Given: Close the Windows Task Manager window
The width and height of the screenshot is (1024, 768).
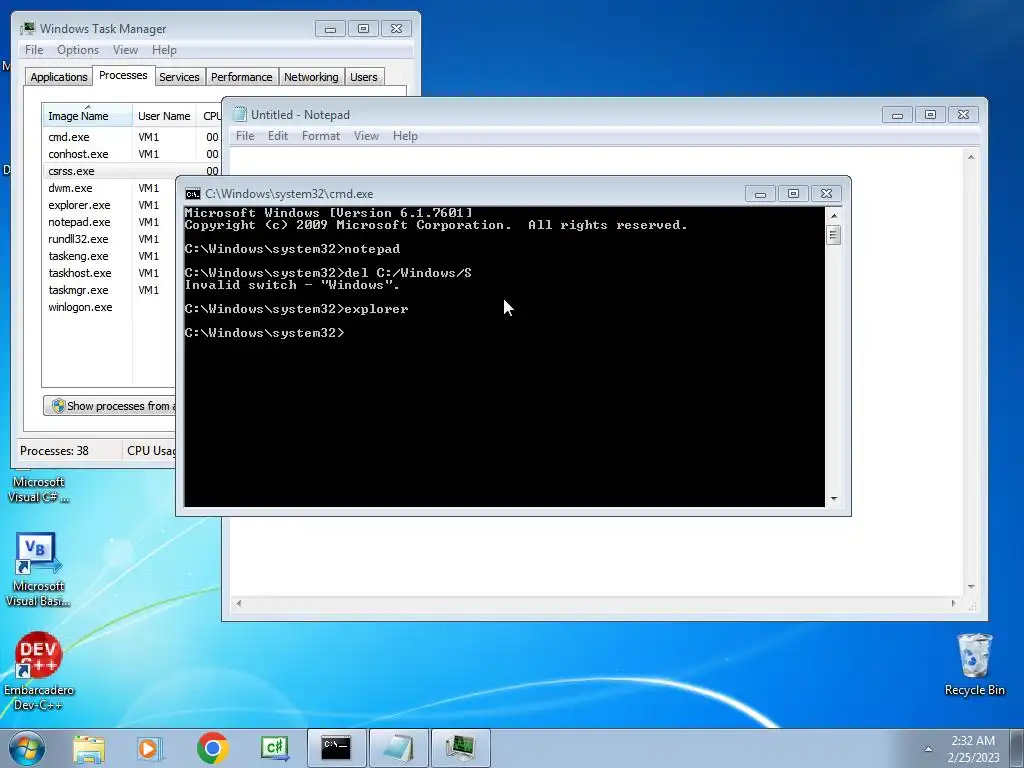Looking at the screenshot, I should tap(396, 29).
